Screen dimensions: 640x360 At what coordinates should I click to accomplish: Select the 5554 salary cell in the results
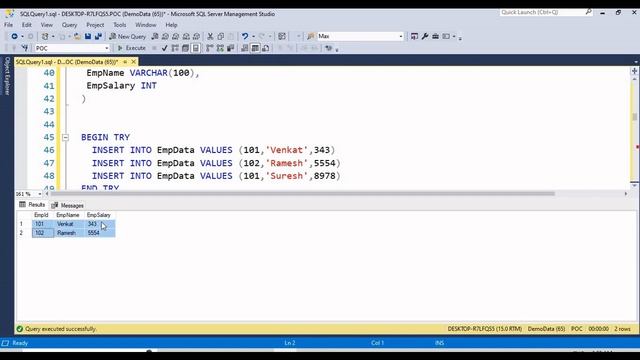pos(100,233)
